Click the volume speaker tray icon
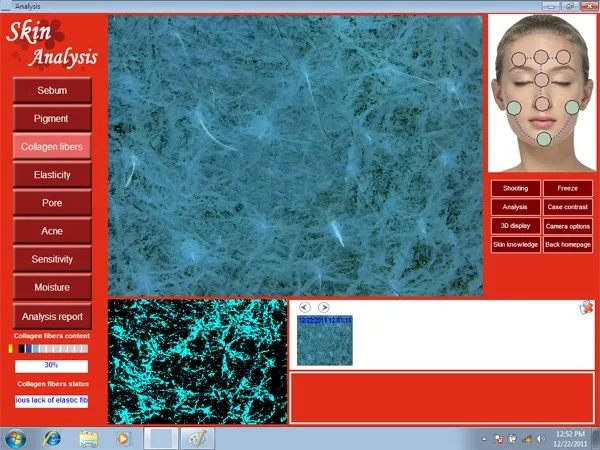 pos(540,439)
